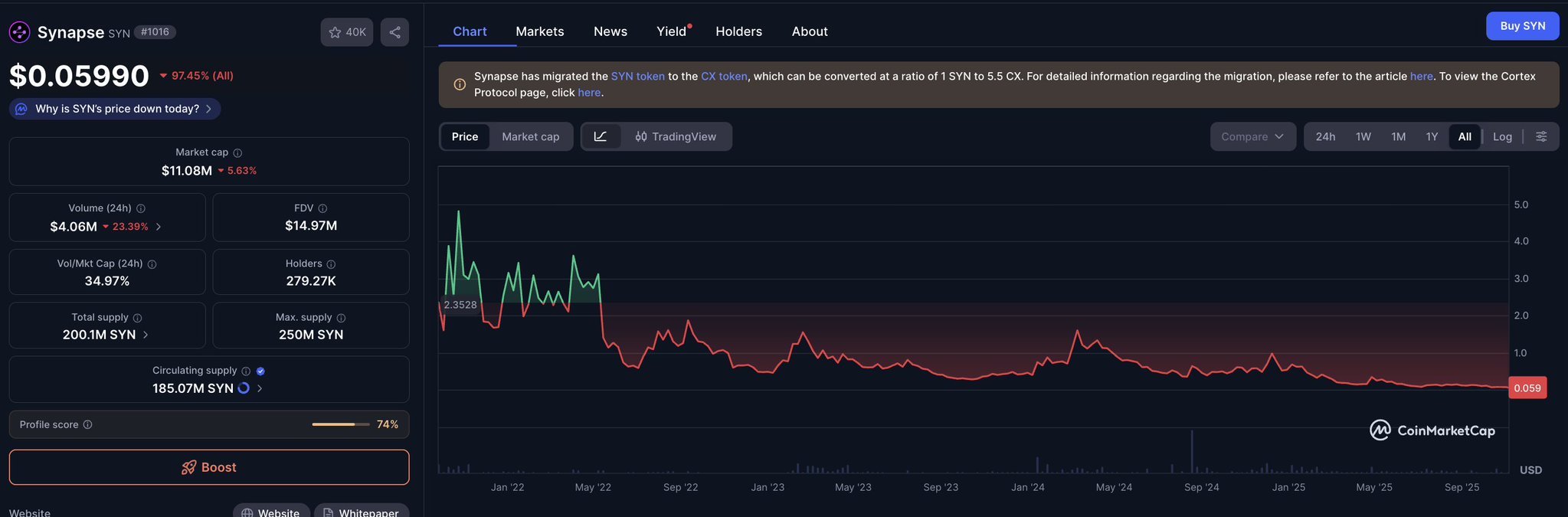Click the FDV info icon
Screen dimensions: 1568x517
tap(322, 208)
